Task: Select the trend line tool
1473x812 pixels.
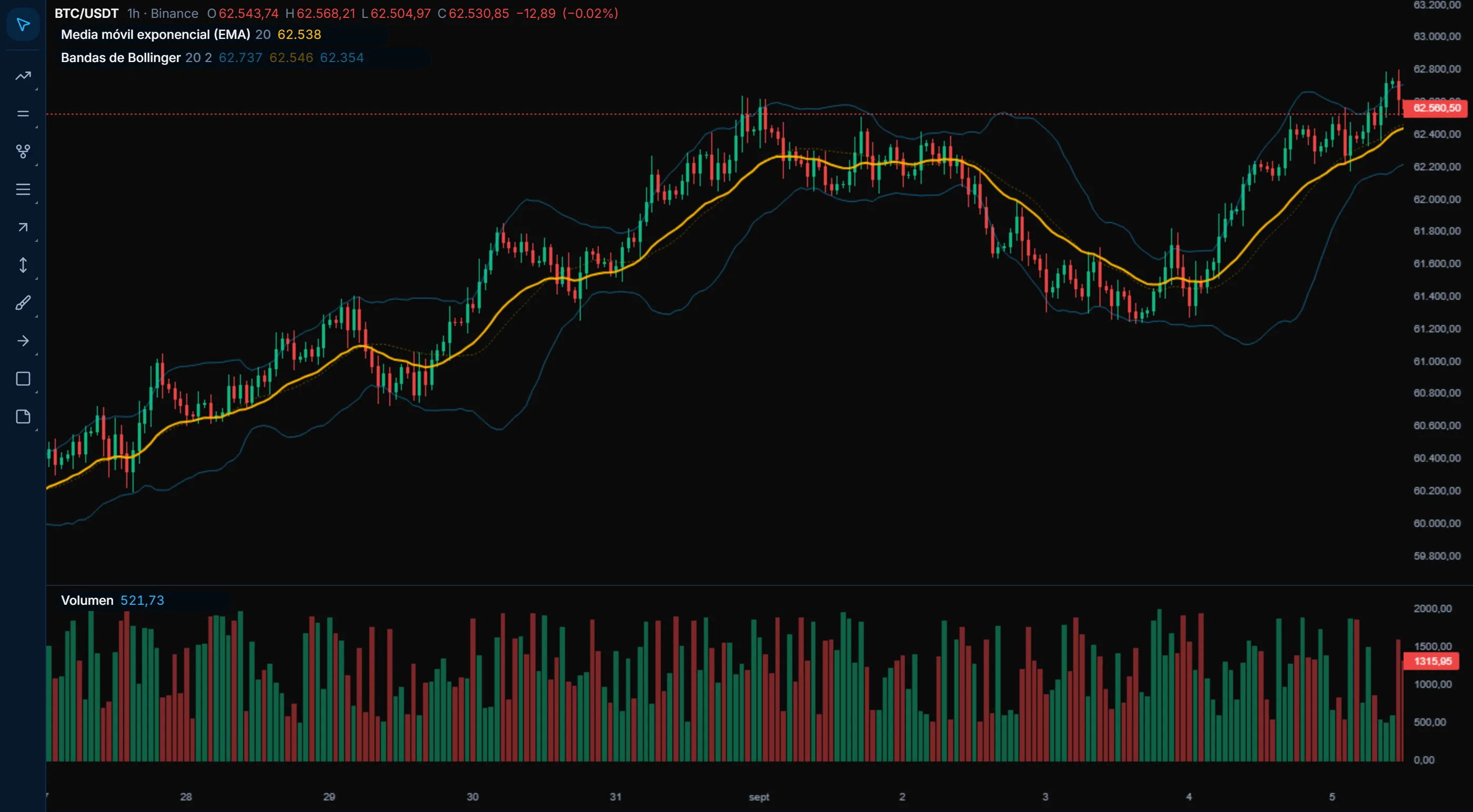Action: (x=23, y=76)
